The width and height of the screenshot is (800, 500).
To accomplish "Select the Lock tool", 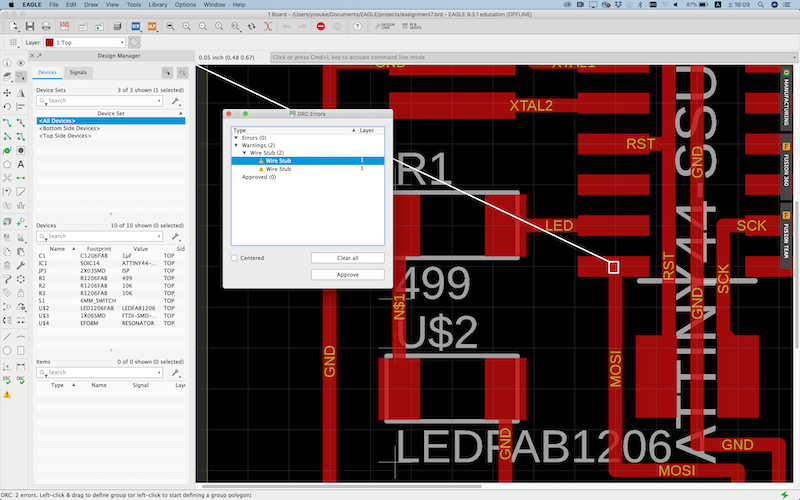I will pos(20,293).
